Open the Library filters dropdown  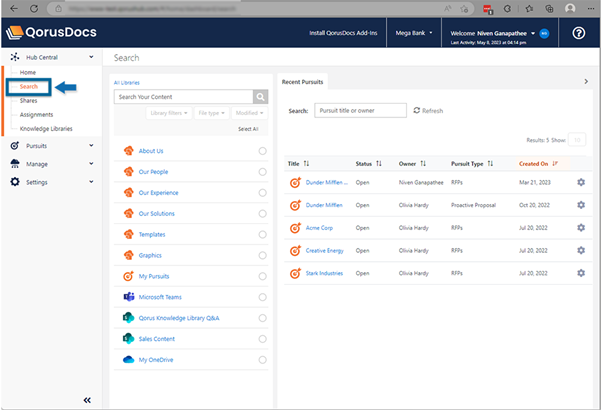pos(169,113)
